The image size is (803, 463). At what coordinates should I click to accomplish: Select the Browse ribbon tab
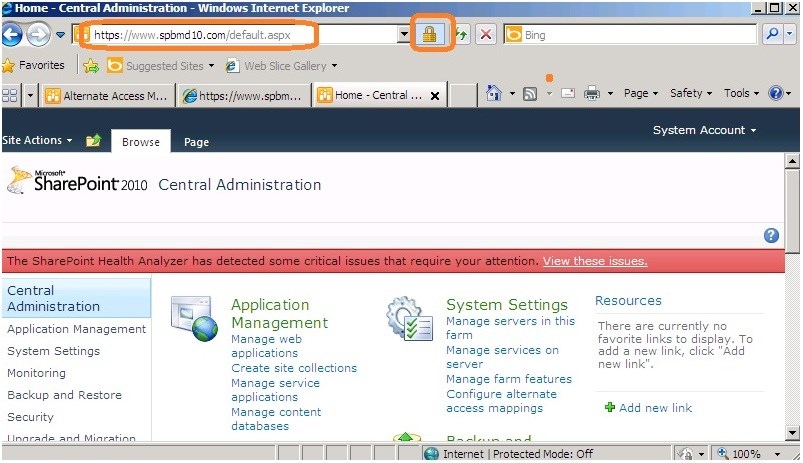141,142
